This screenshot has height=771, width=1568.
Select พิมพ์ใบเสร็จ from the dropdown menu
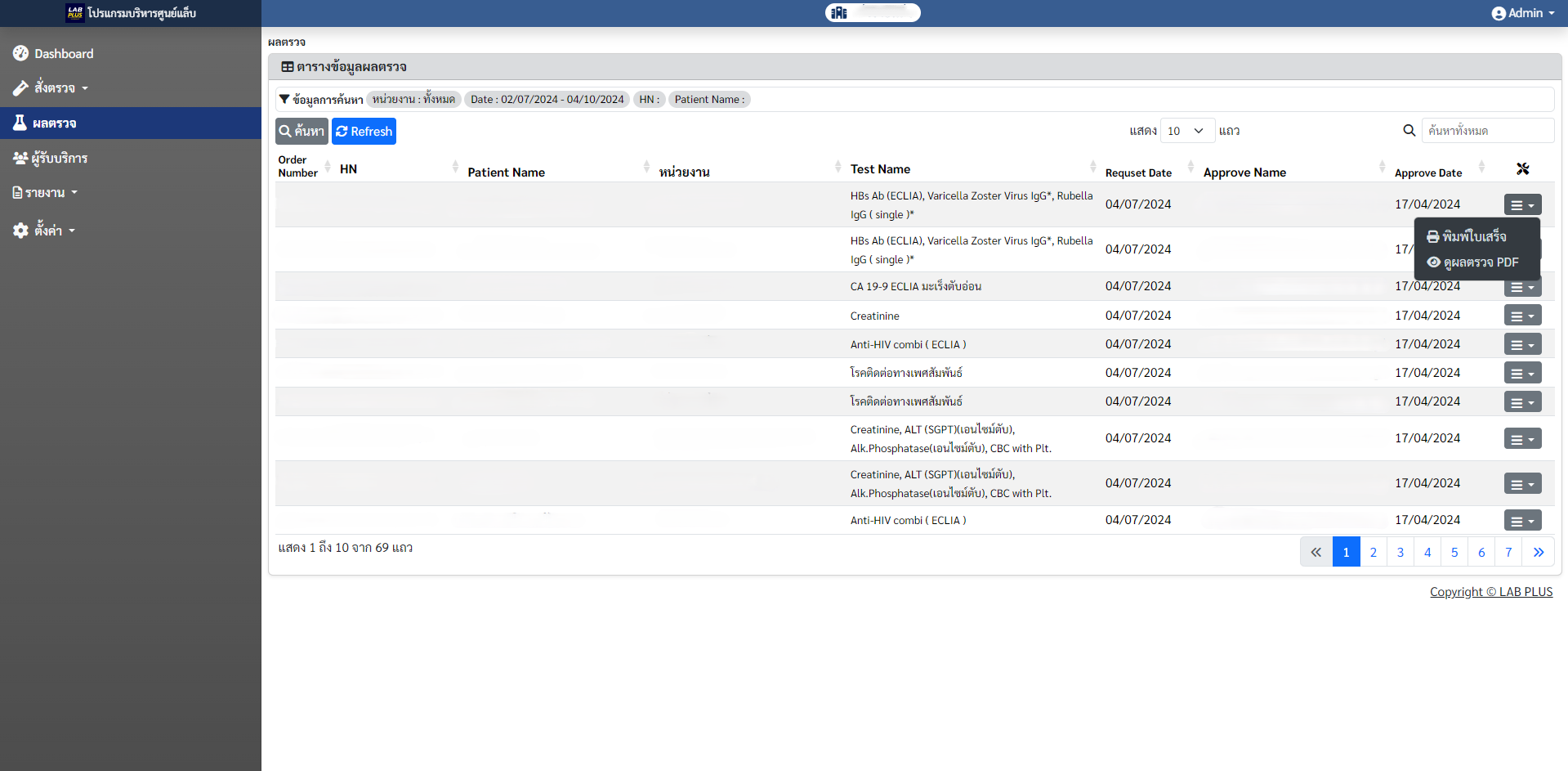click(1474, 236)
